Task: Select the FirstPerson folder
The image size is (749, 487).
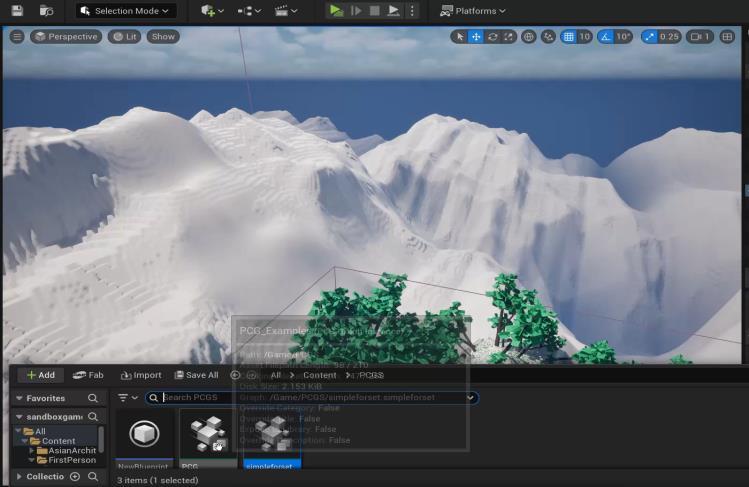Action: point(72,460)
